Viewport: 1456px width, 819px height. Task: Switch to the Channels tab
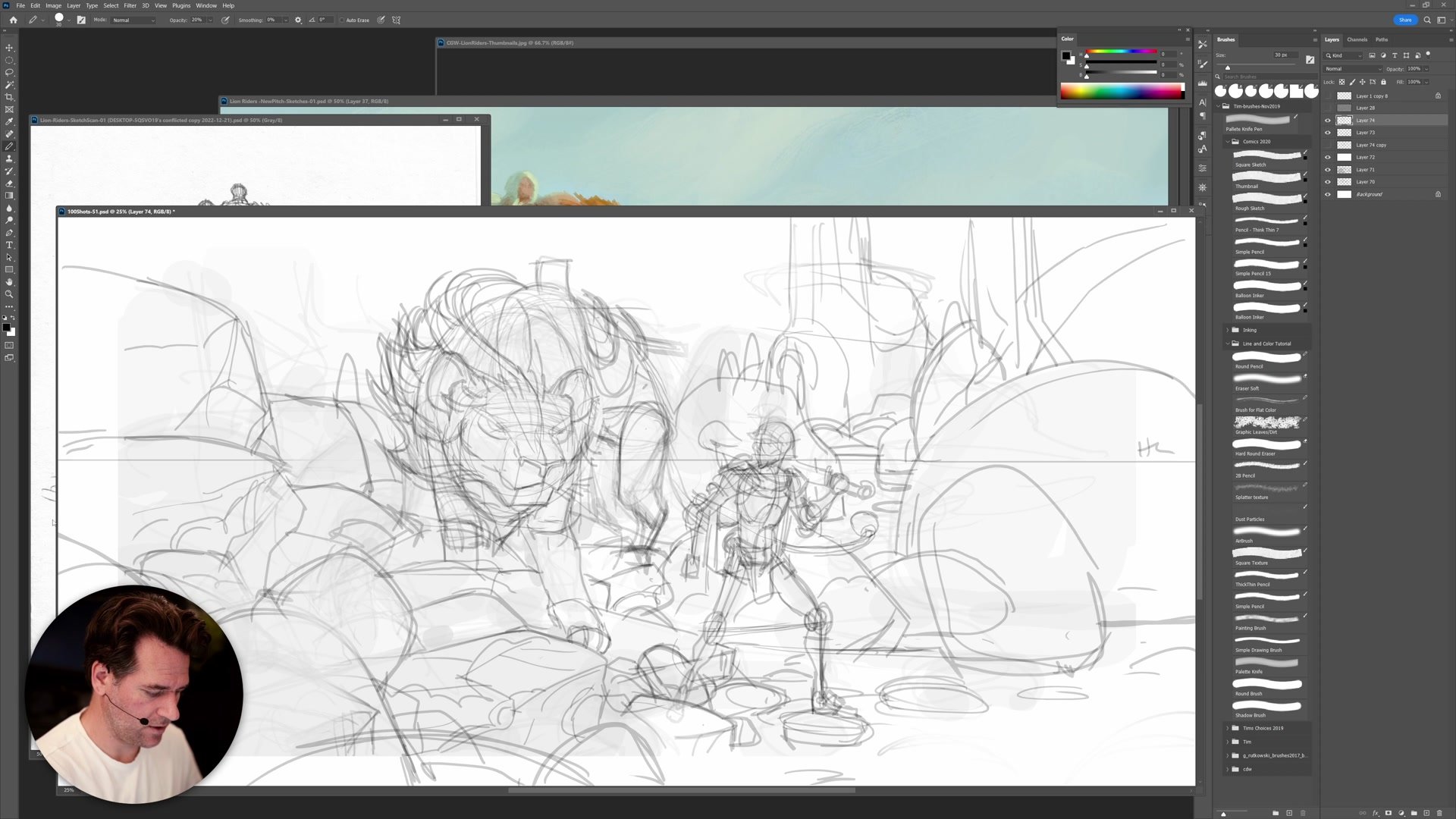[1357, 39]
